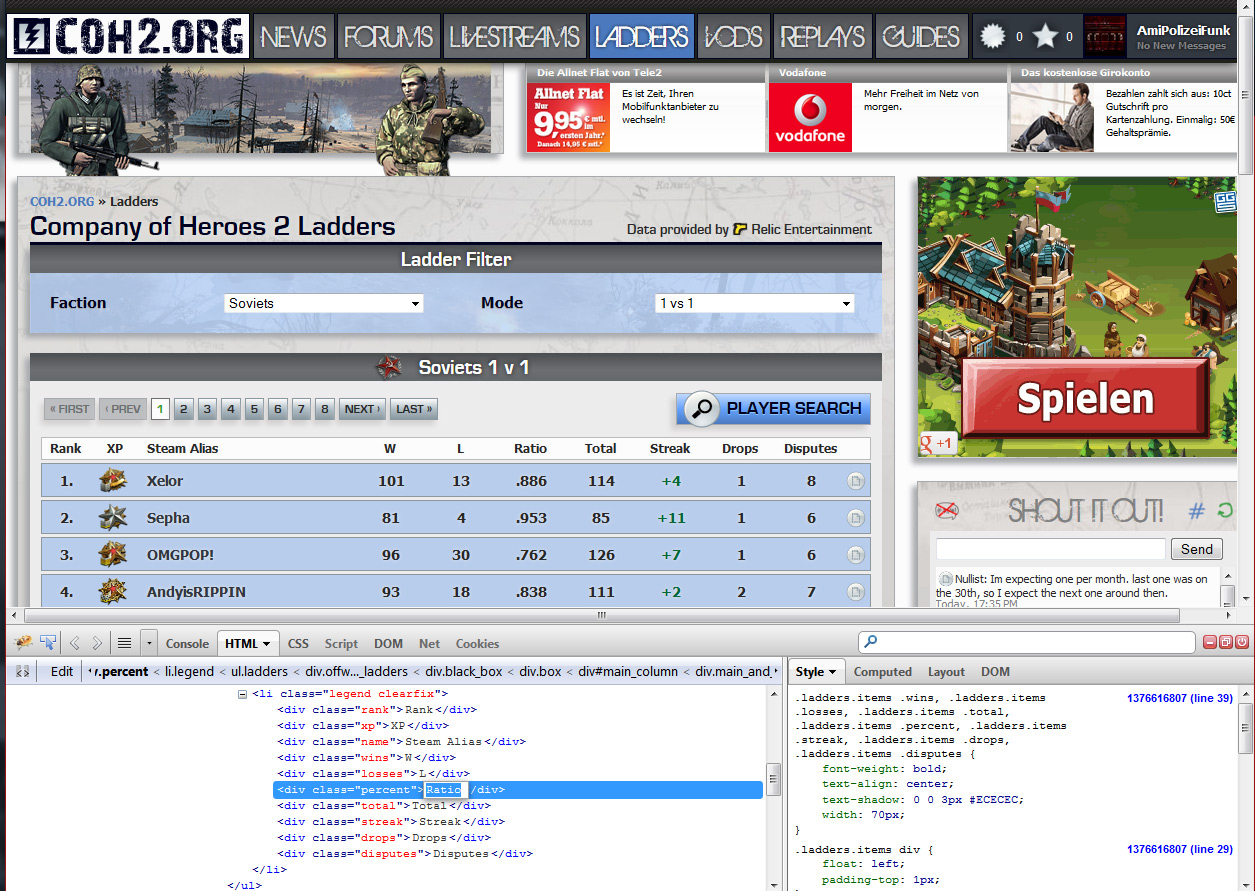Open the Firebug command line toggle icon
Screen dimensions: 1255x891
(x=125, y=643)
